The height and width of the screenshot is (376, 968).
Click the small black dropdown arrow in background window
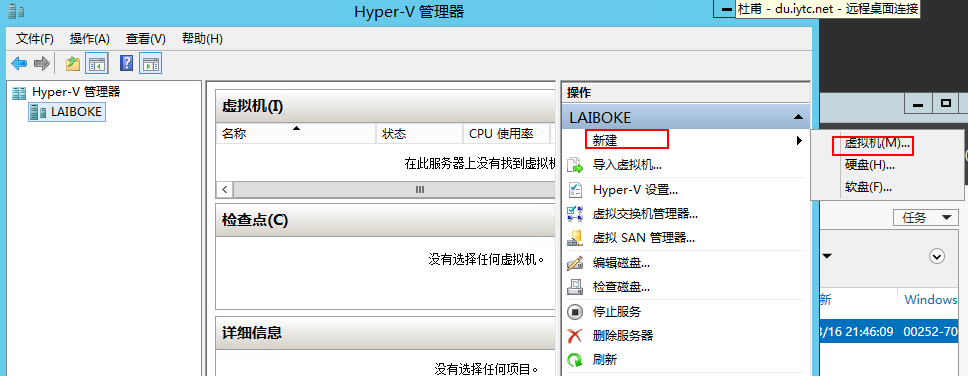(827, 256)
